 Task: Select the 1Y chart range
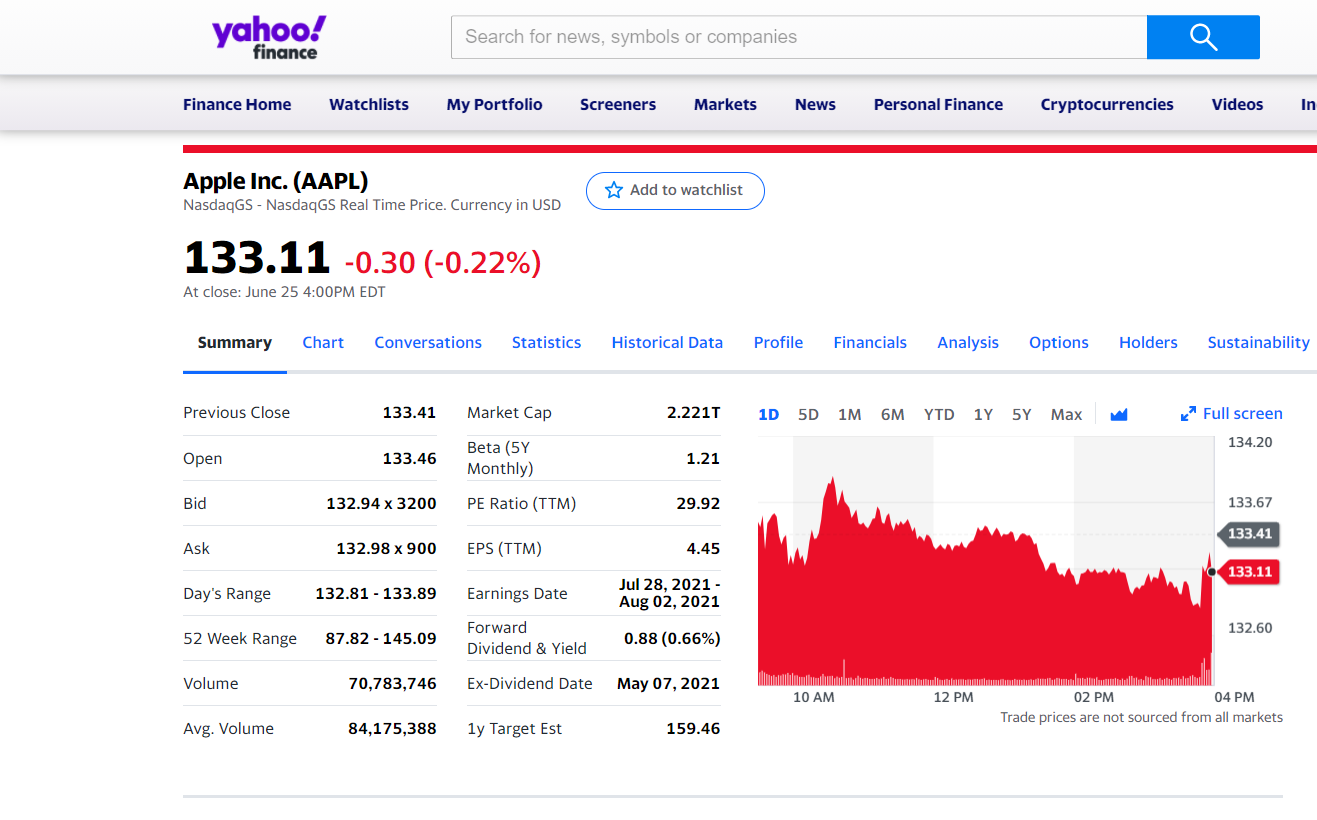point(983,414)
